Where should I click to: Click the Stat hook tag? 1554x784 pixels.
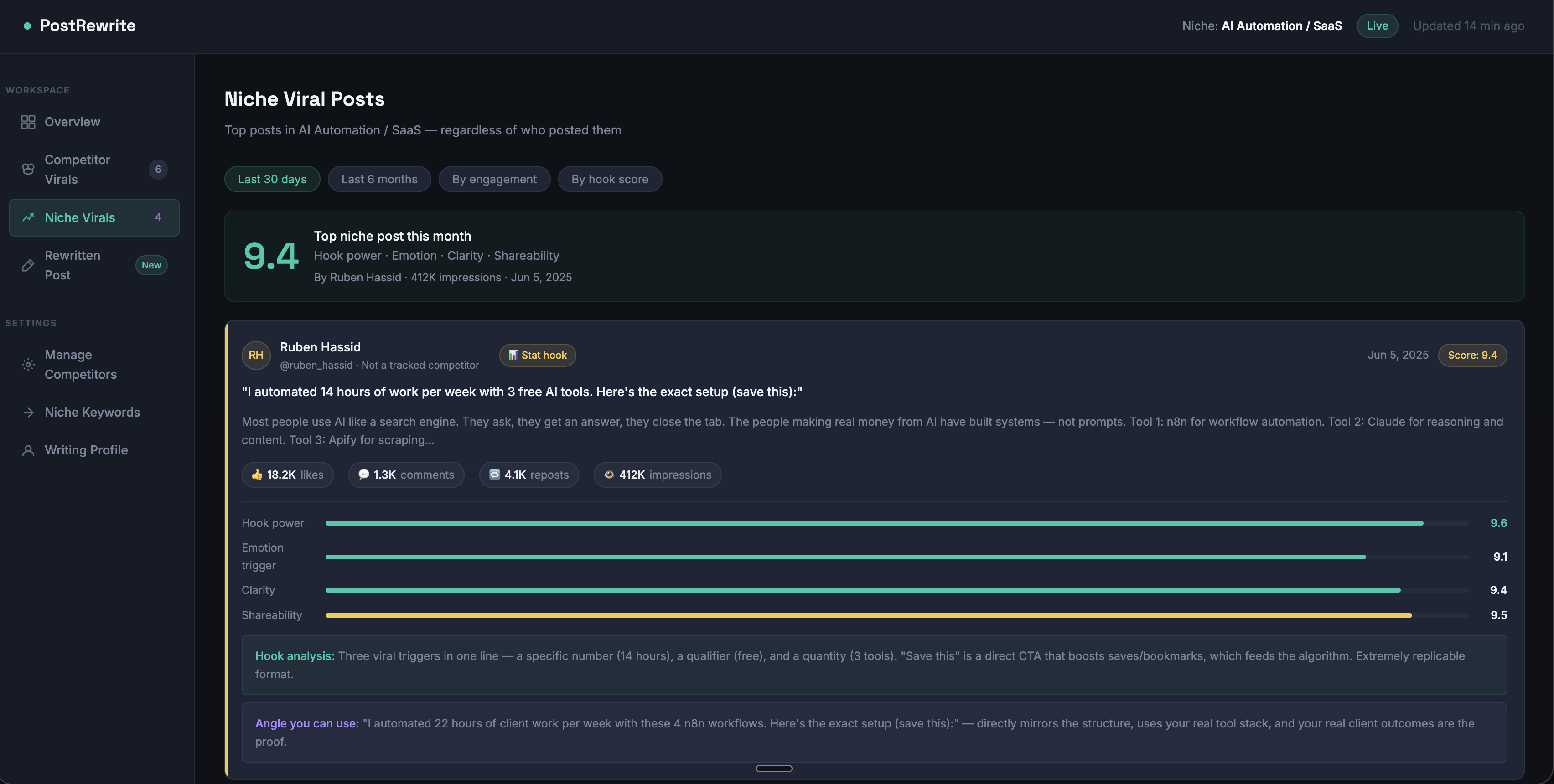tap(538, 355)
